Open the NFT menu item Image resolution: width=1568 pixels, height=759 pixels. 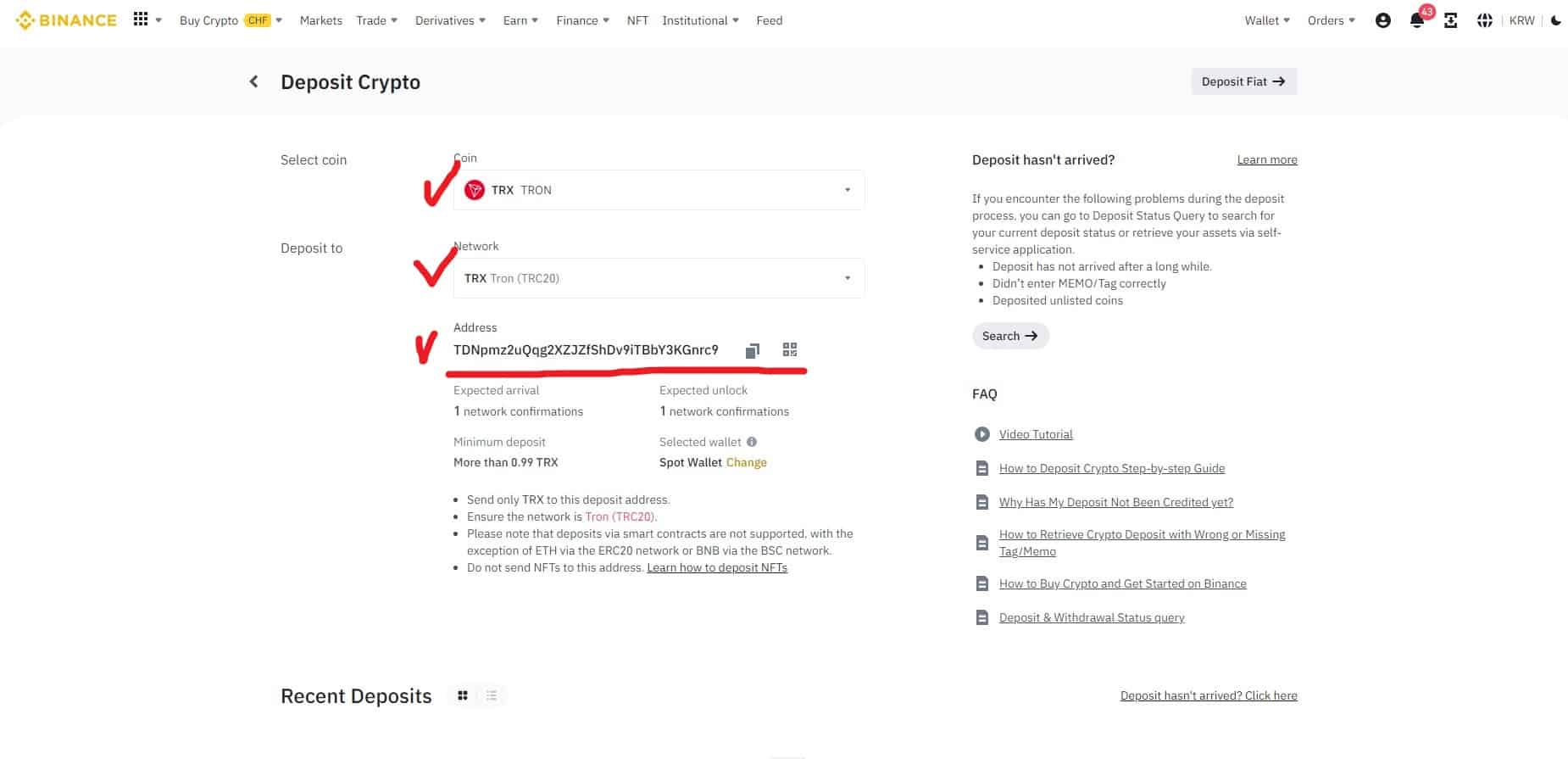click(x=637, y=20)
